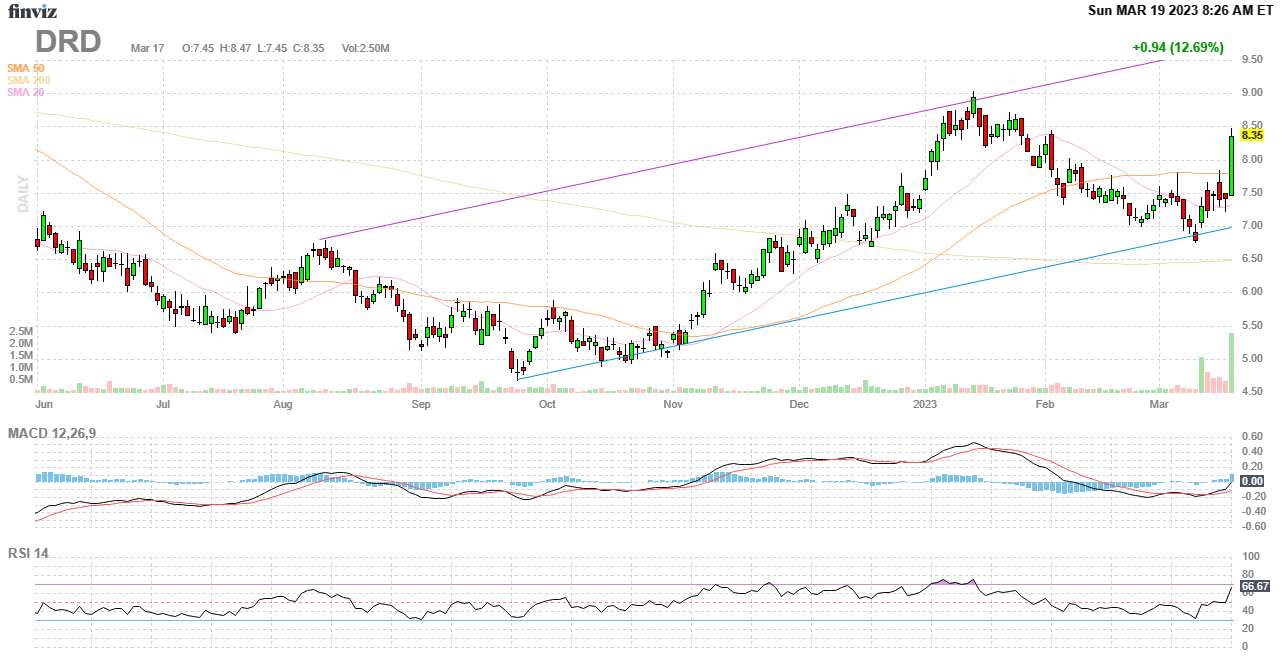
Task: Click the Jun label on date axis
Action: tap(44, 405)
